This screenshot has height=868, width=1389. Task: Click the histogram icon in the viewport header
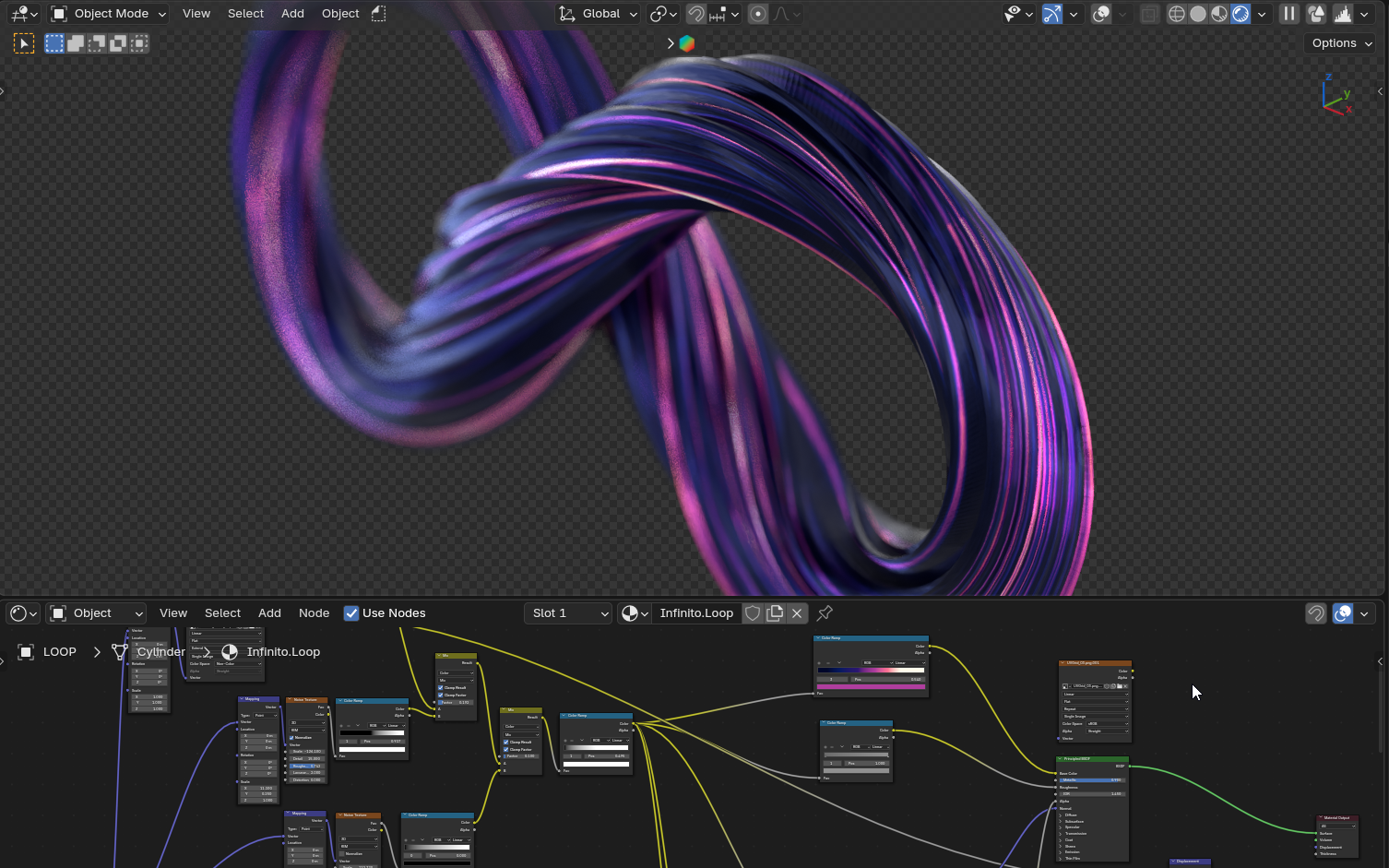(1343, 14)
